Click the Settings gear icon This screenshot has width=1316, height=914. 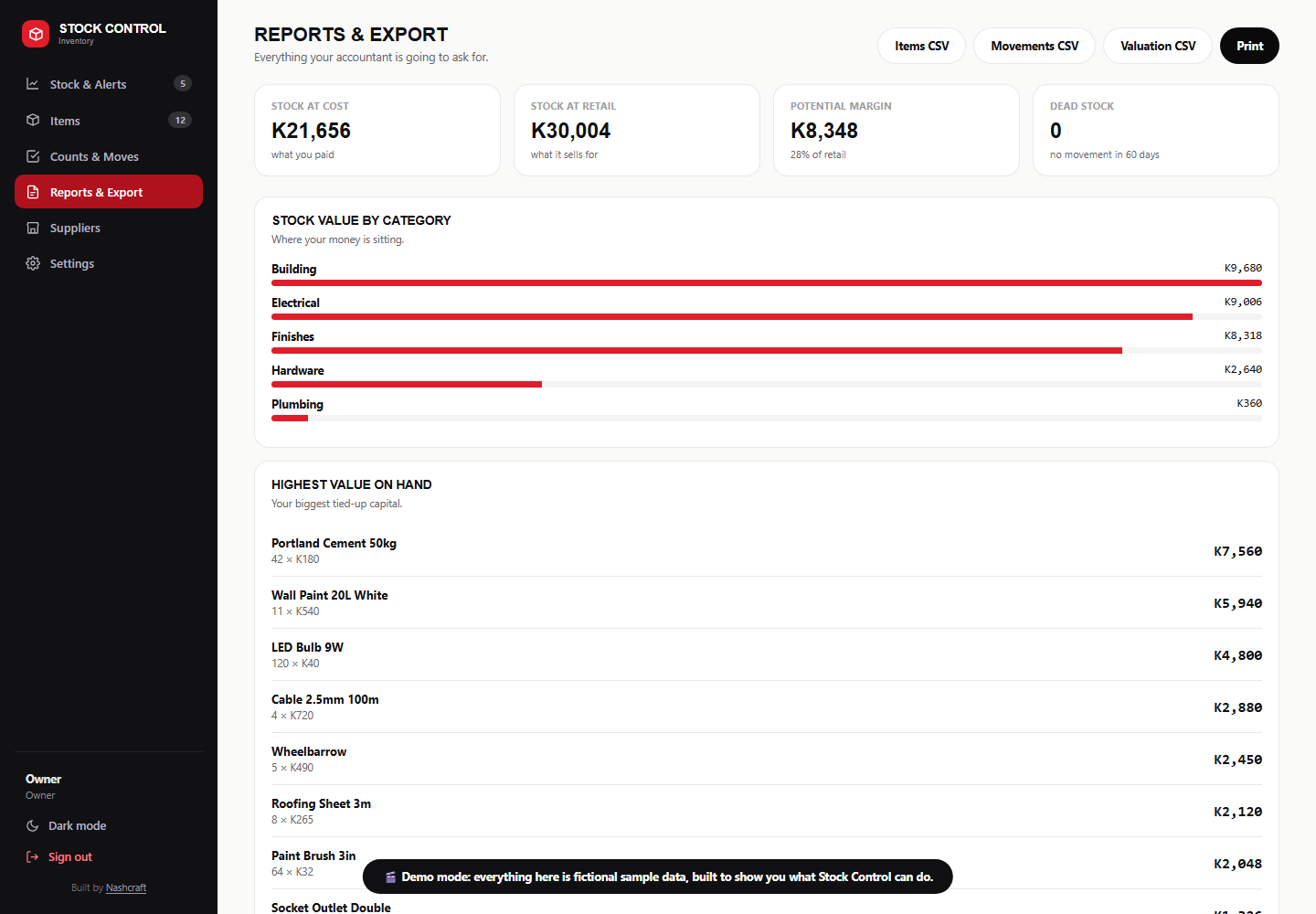tap(33, 263)
